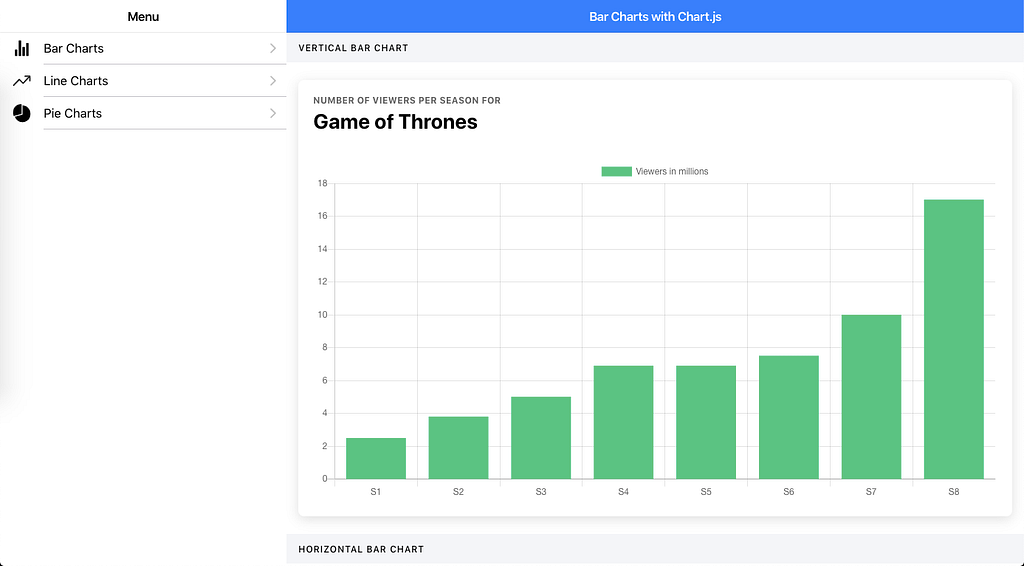Click the Game of Thrones card title
This screenshot has width=1024, height=566.
click(395, 122)
